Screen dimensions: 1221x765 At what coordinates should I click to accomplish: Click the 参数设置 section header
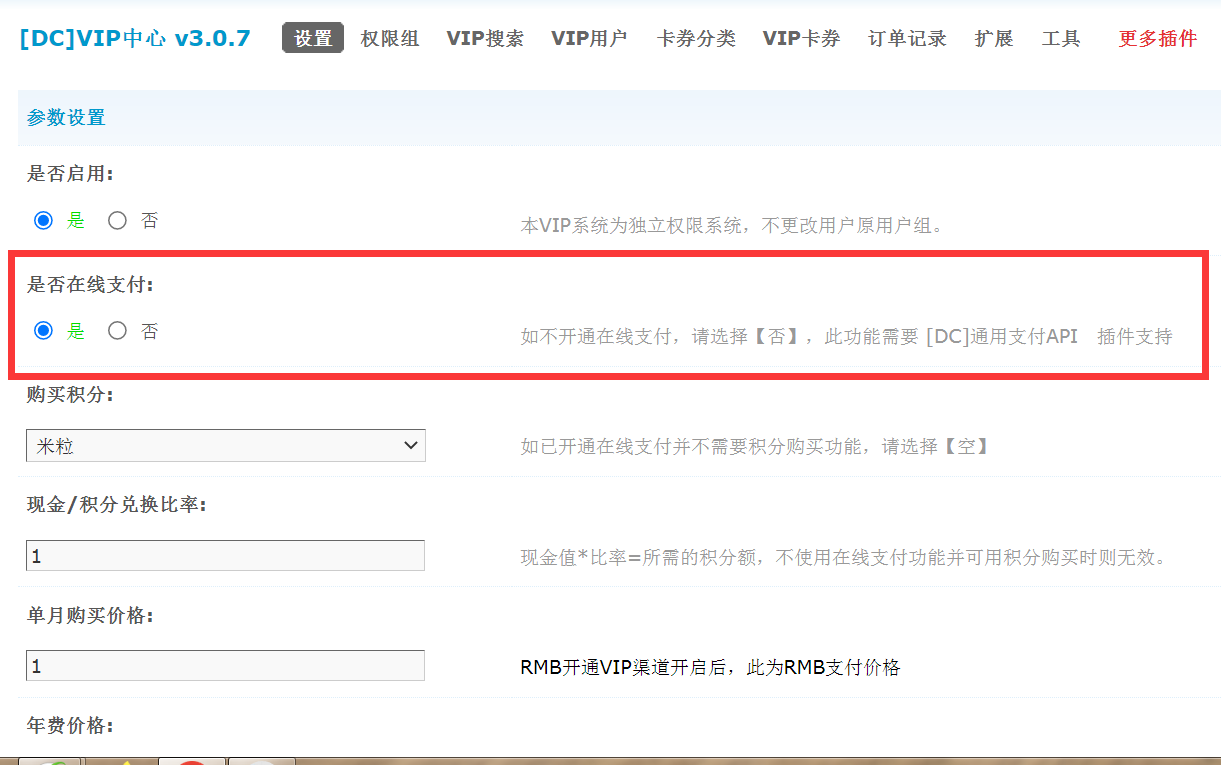pos(66,118)
